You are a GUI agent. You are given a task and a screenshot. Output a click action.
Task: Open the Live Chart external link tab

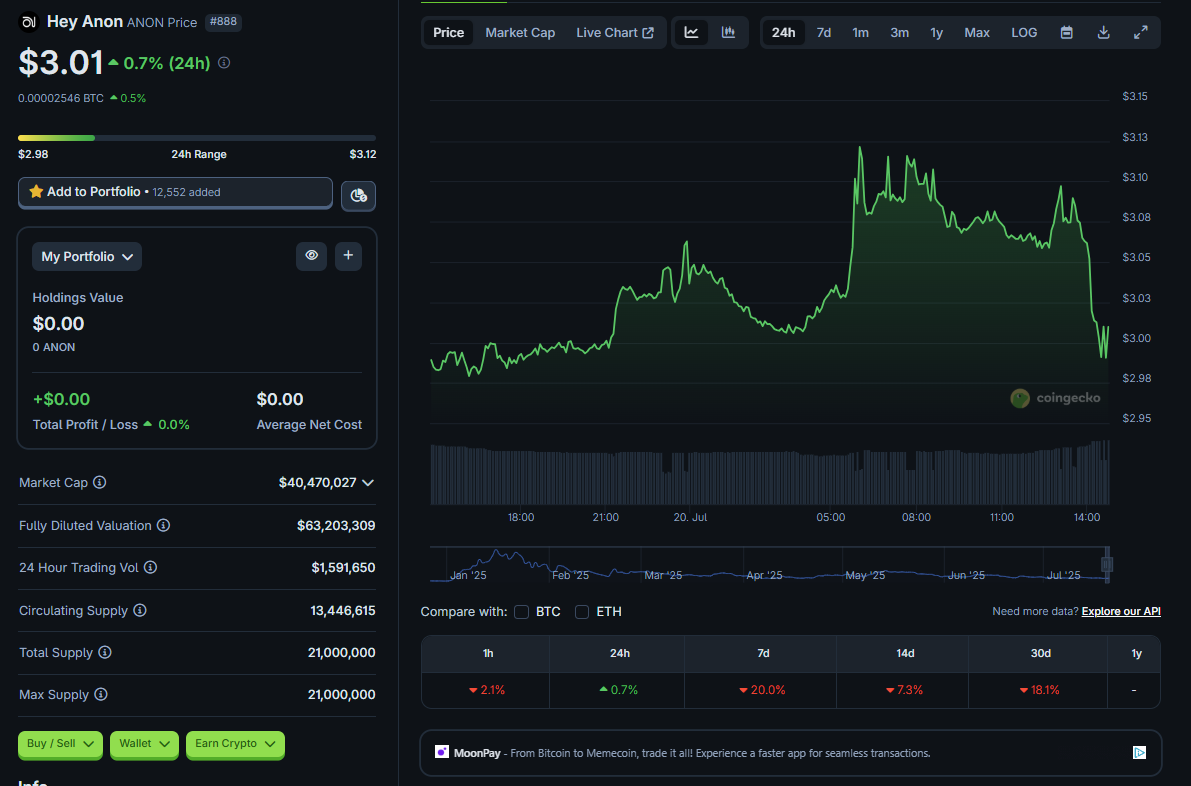pos(614,33)
